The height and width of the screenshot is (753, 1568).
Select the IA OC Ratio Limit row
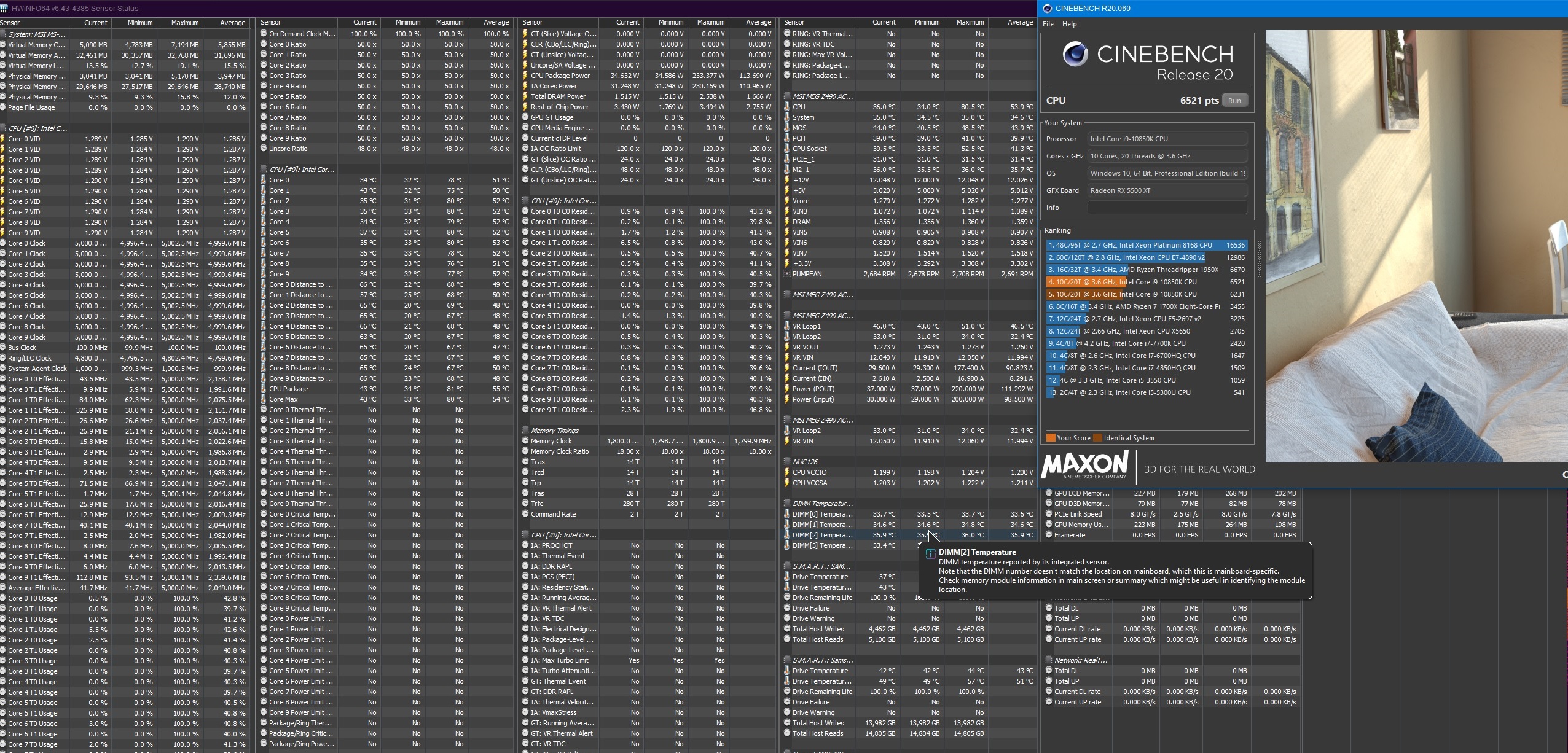(648, 149)
